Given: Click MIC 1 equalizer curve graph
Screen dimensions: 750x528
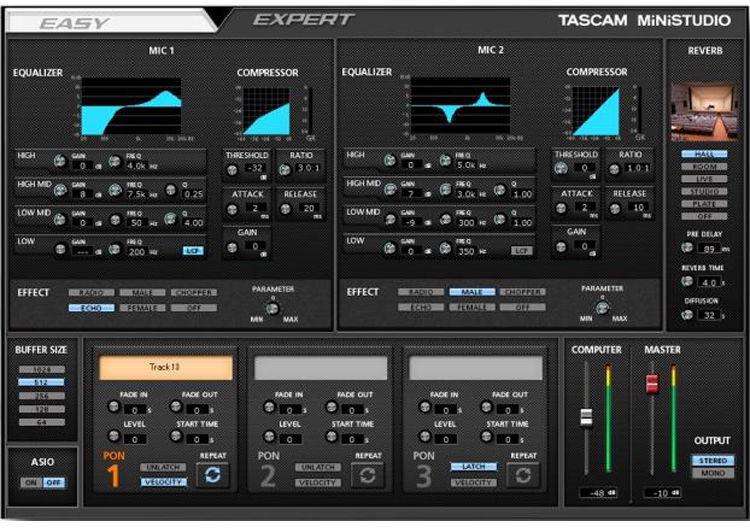Looking at the screenshot, I should 131,107.
